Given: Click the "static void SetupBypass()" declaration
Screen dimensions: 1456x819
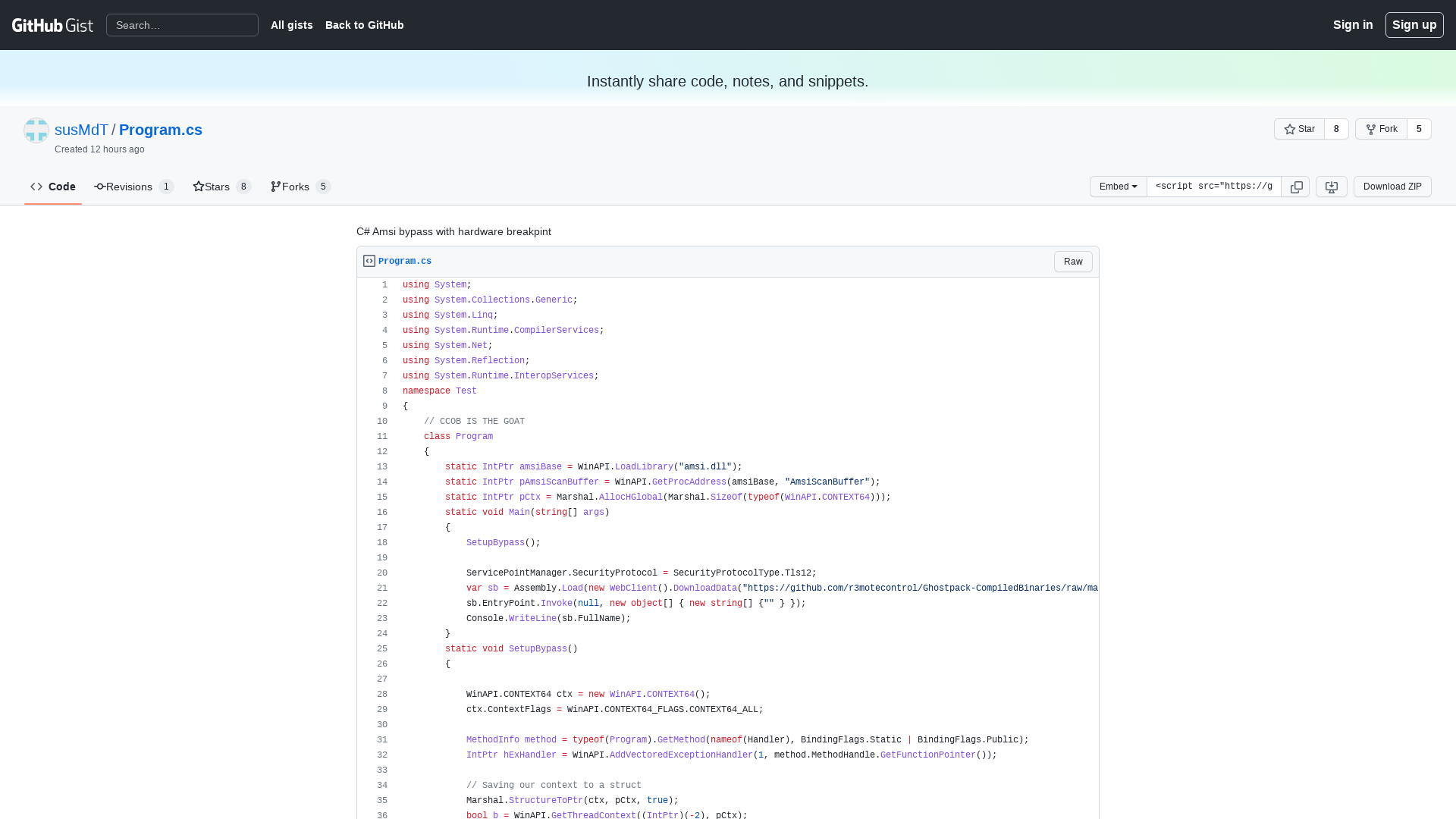Looking at the screenshot, I should 511,649.
